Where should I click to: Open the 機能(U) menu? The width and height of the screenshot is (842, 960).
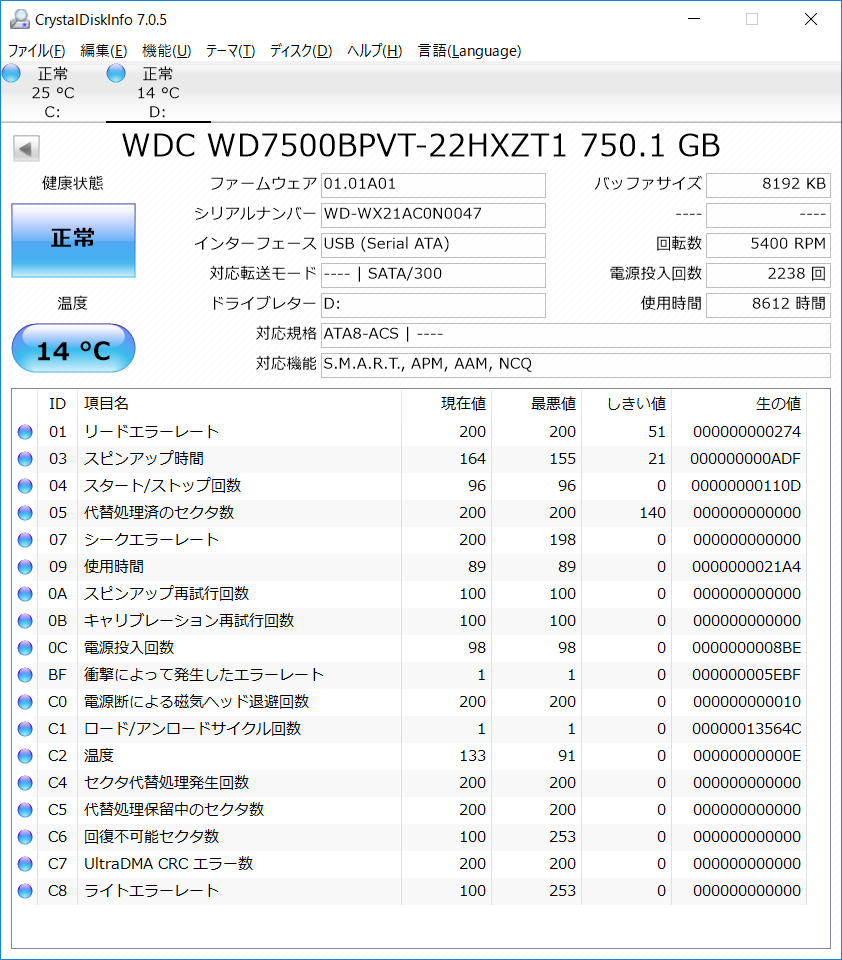coord(167,51)
